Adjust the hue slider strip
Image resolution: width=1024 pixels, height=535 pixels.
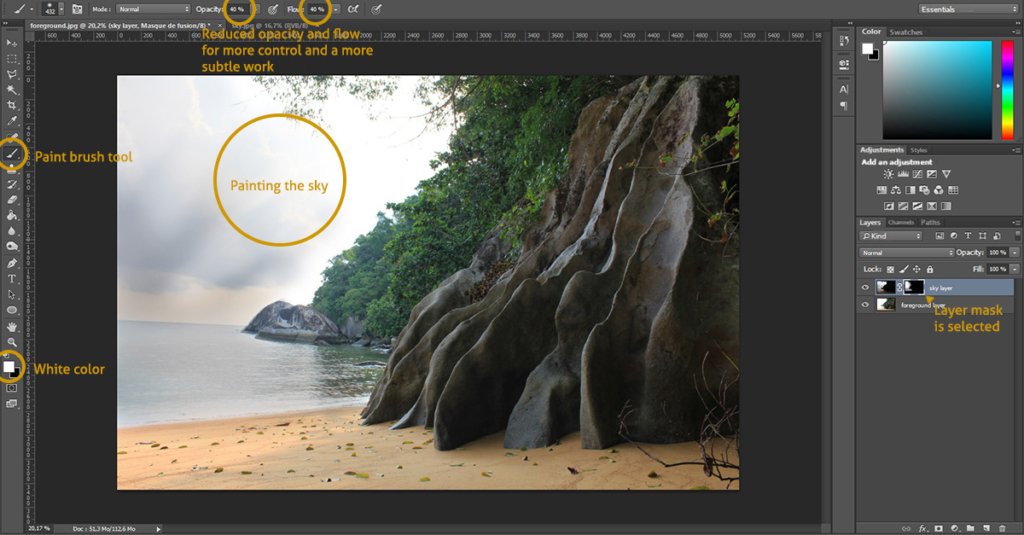[x=1008, y=90]
